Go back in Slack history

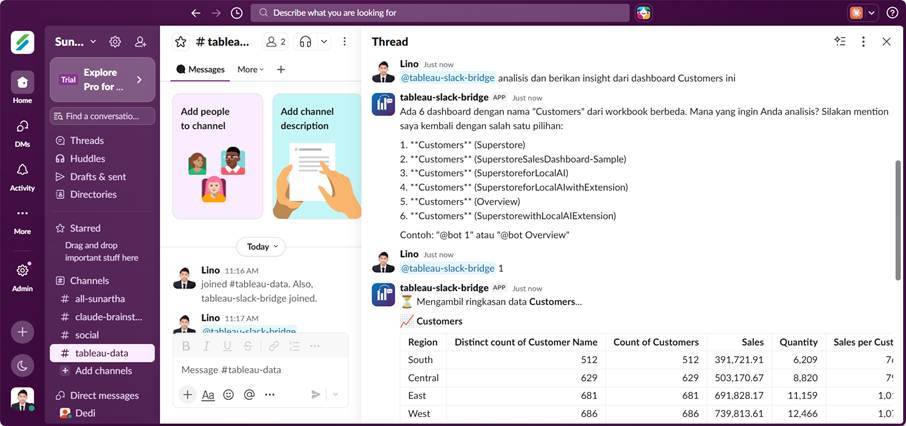[196, 13]
